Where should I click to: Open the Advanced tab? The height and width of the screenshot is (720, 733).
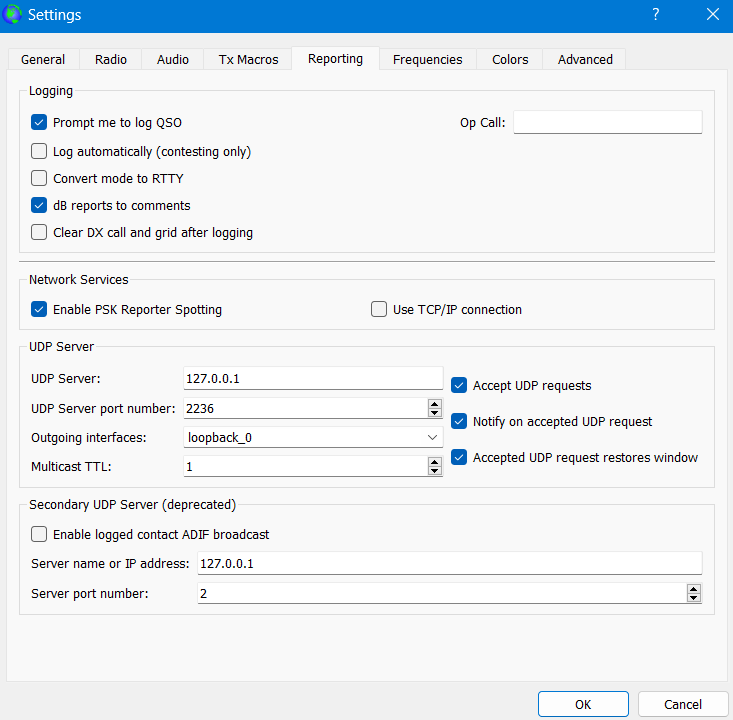click(x=585, y=59)
